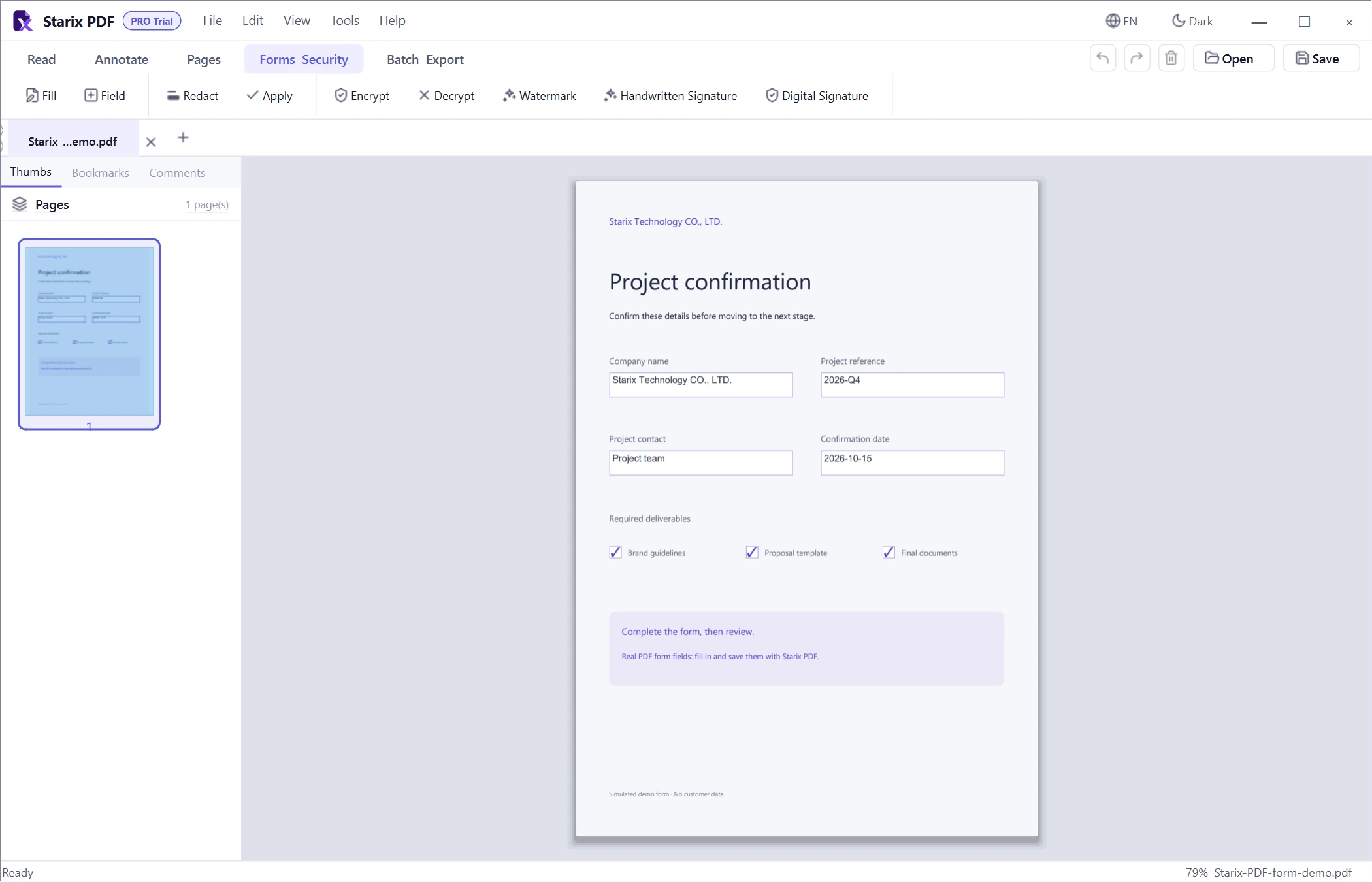This screenshot has height=882, width=1372.
Task: Click the Pages layers icon
Action: coord(20,204)
